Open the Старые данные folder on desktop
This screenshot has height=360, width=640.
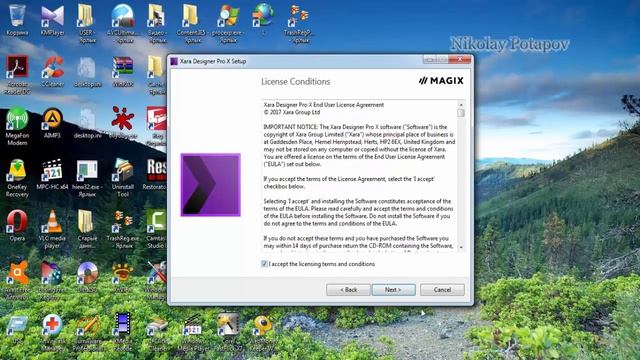pyautogui.click(x=87, y=229)
